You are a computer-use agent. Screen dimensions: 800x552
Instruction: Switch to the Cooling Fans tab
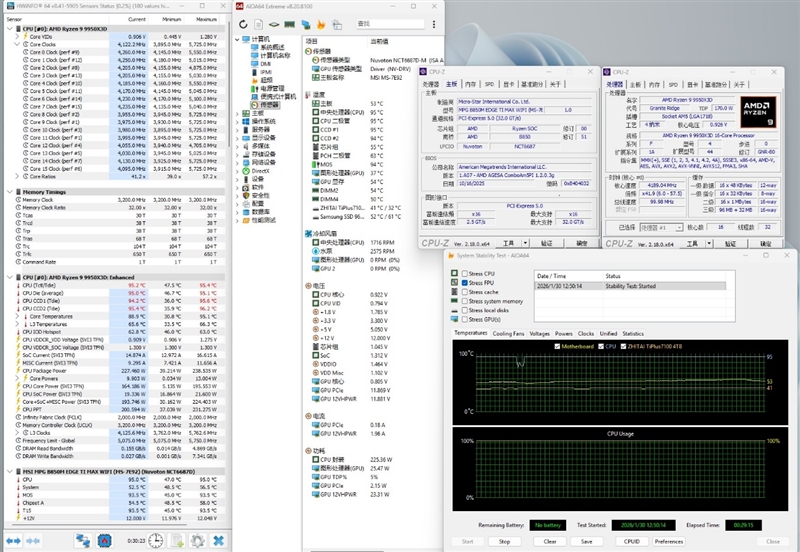(508, 333)
